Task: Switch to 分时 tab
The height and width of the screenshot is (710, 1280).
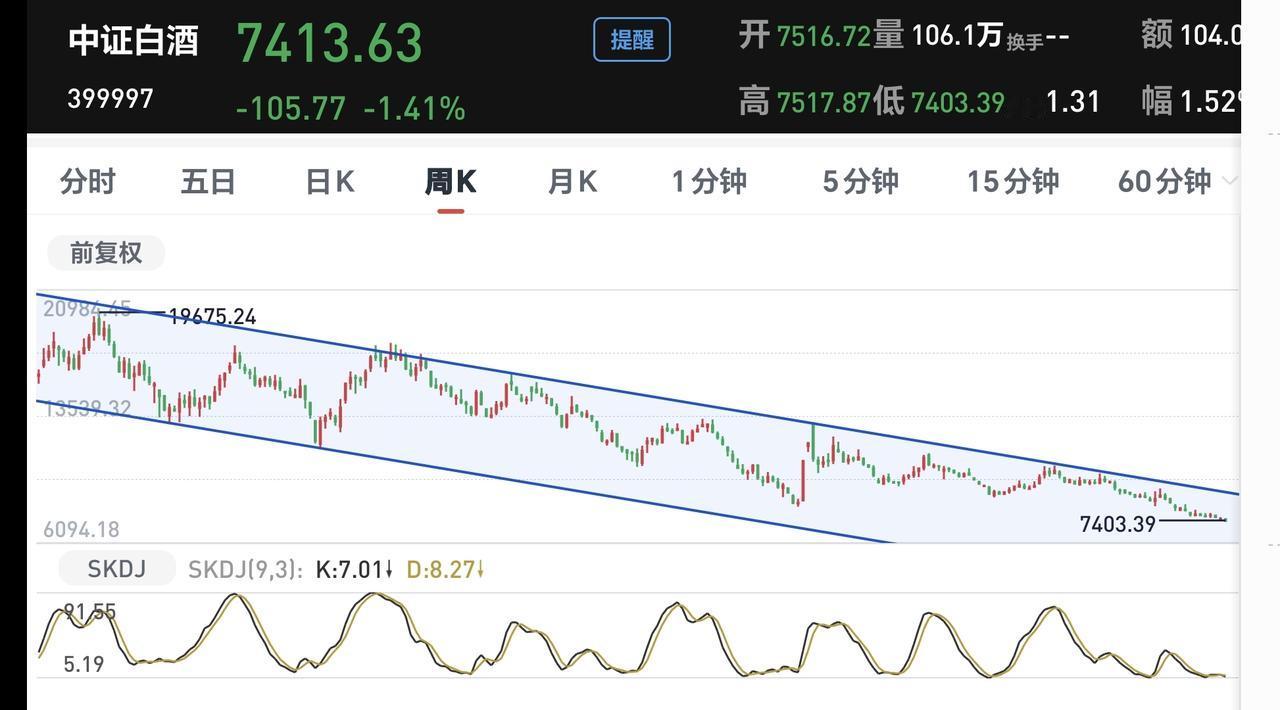Action: (x=88, y=182)
